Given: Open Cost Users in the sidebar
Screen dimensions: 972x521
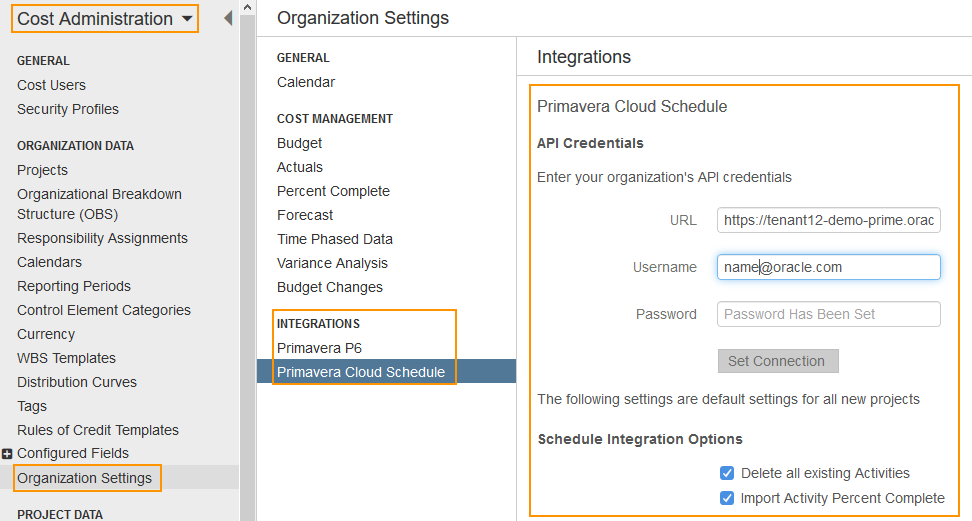Looking at the screenshot, I should point(51,85).
